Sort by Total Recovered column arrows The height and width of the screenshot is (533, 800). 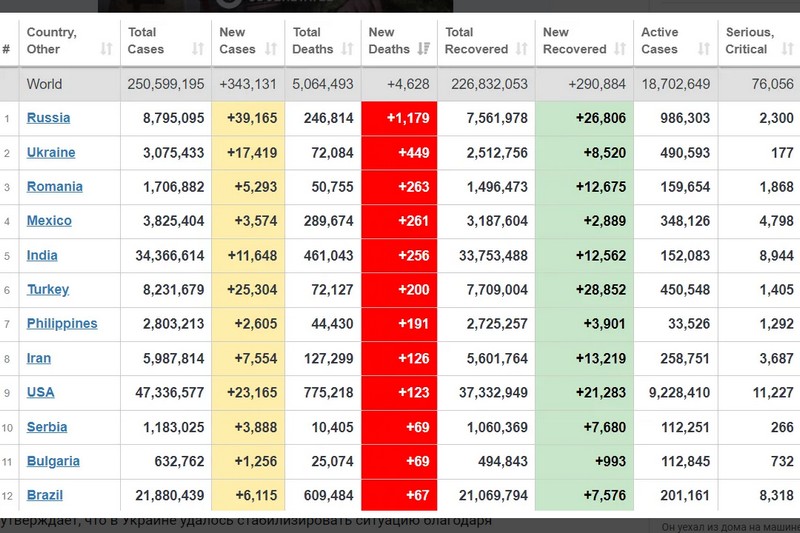(521, 49)
